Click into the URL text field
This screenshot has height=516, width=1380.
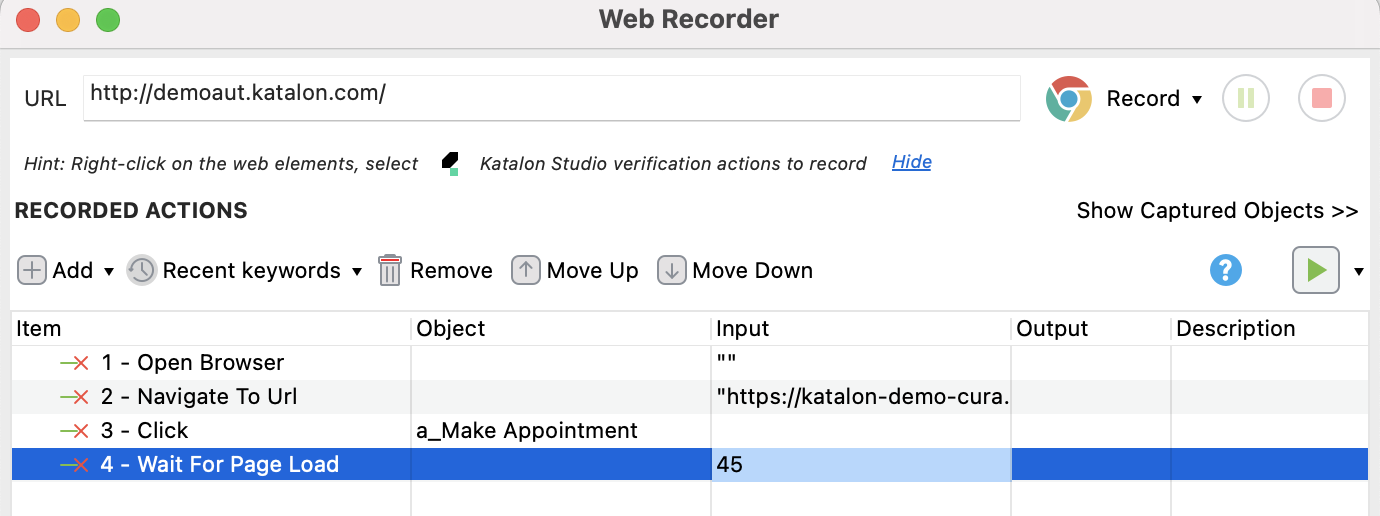[550, 96]
